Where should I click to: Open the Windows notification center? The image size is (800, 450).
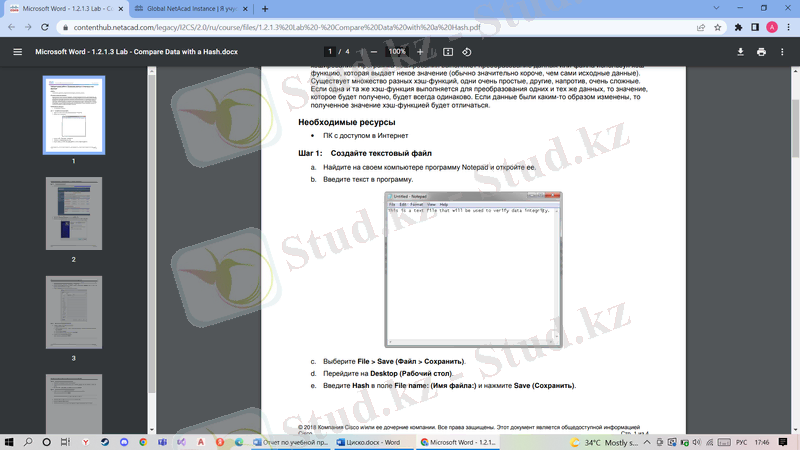pyautogui.click(x=783, y=442)
